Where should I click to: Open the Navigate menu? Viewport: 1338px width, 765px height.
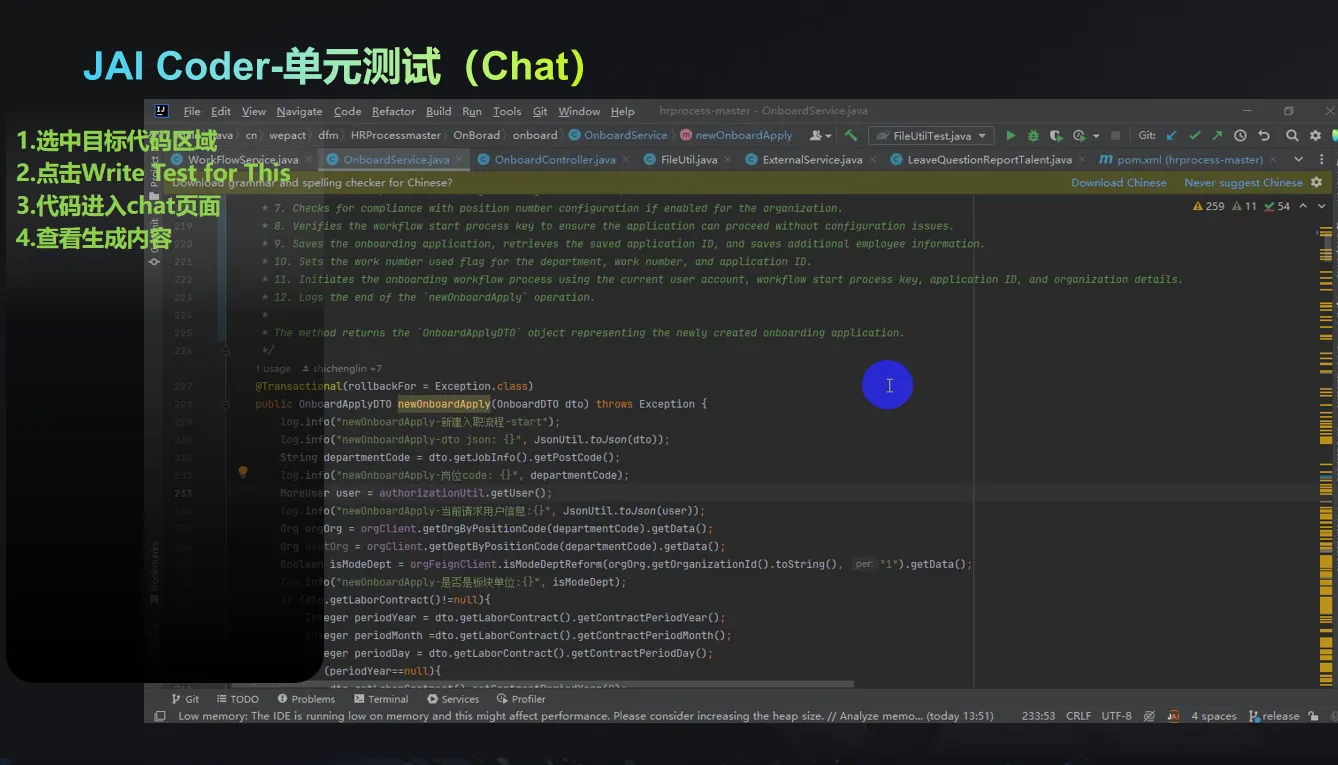[x=299, y=111]
